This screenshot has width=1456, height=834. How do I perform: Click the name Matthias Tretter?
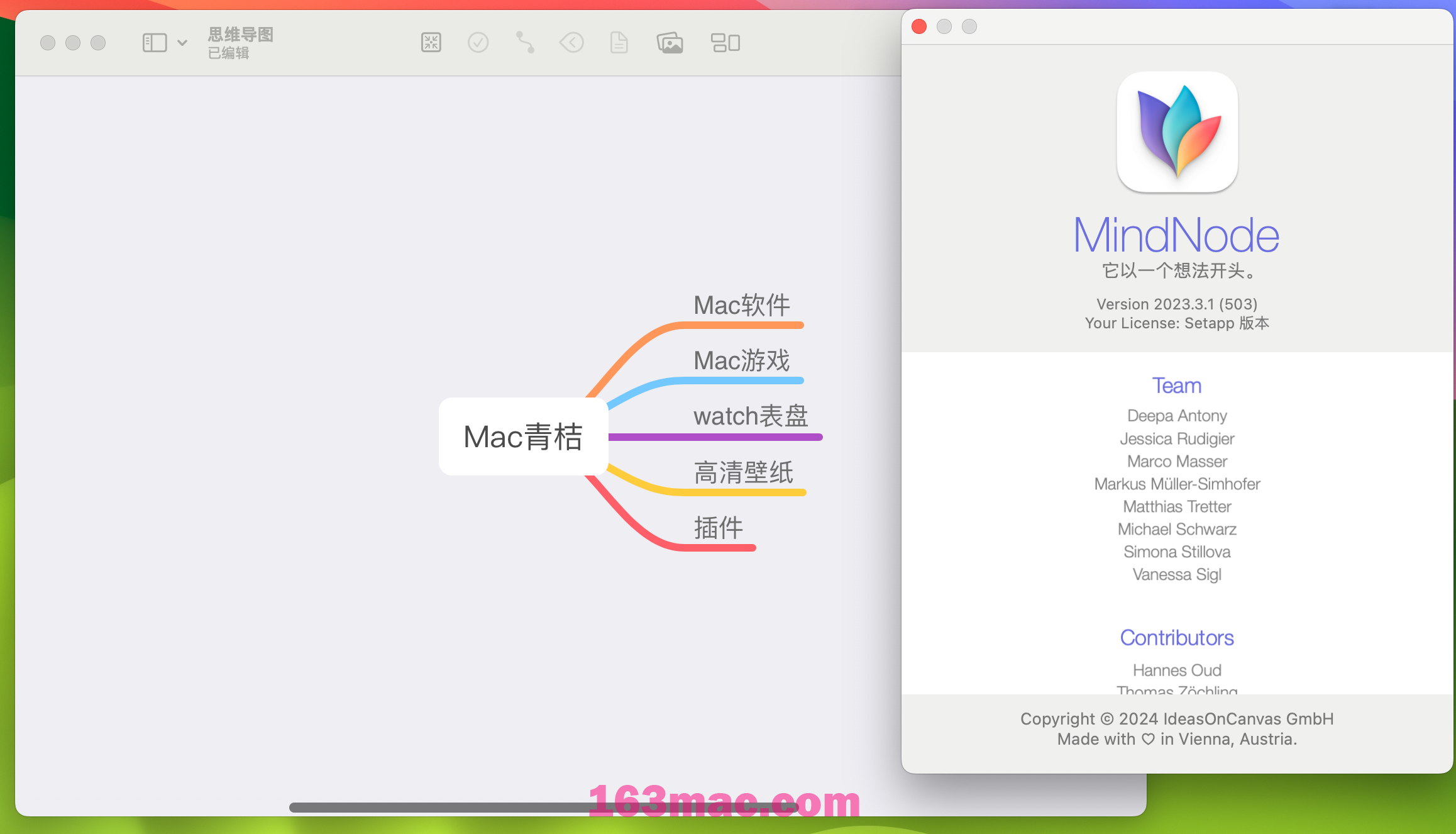tap(1177, 506)
